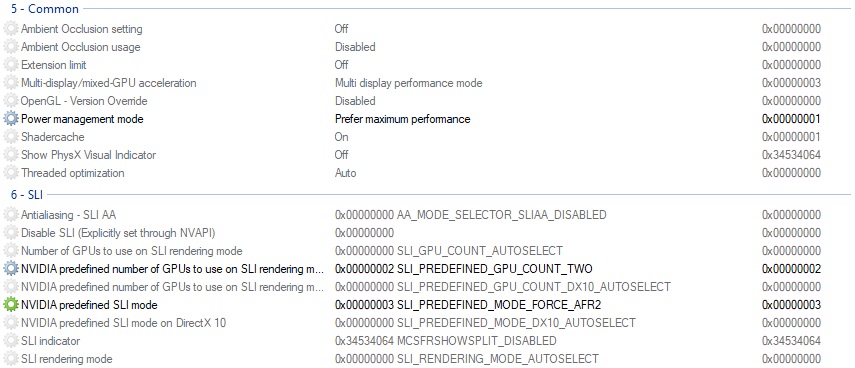The image size is (855, 368).
Task: Click green gear icon for NVIDIA predefined SLI mode
Action: (x=11, y=305)
